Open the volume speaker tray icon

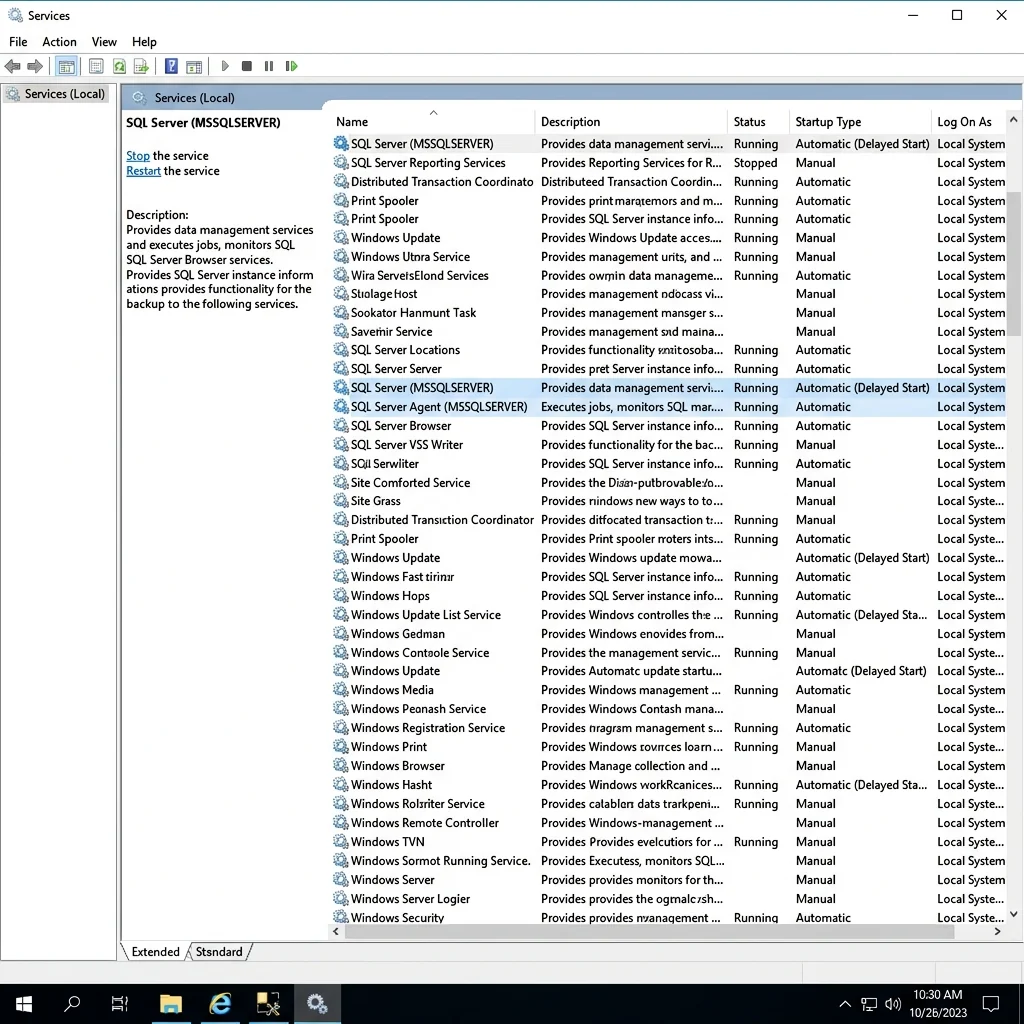click(x=893, y=1004)
